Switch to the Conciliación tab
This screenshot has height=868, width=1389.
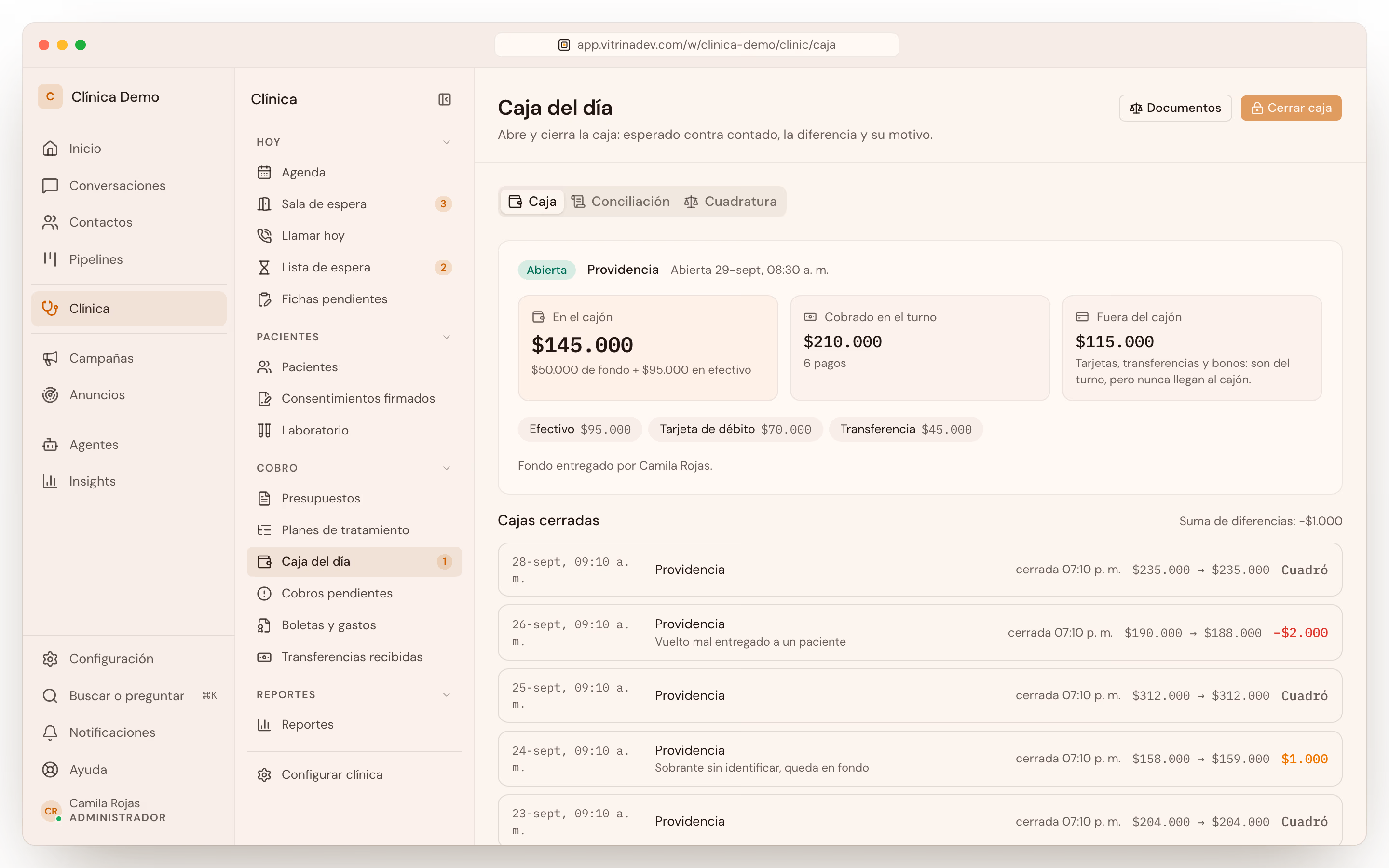pos(620,202)
